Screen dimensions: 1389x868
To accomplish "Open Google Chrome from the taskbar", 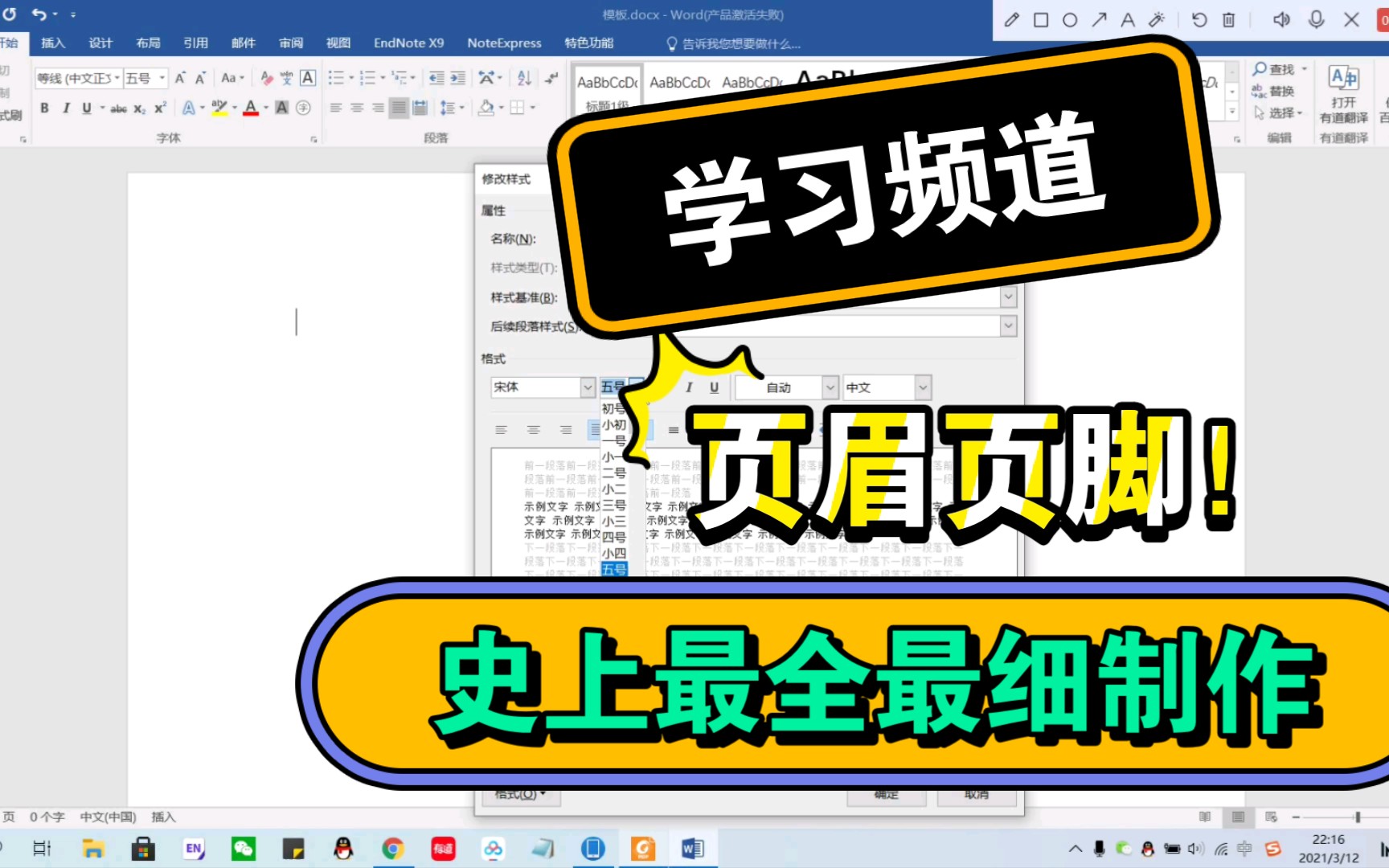I will point(393,849).
